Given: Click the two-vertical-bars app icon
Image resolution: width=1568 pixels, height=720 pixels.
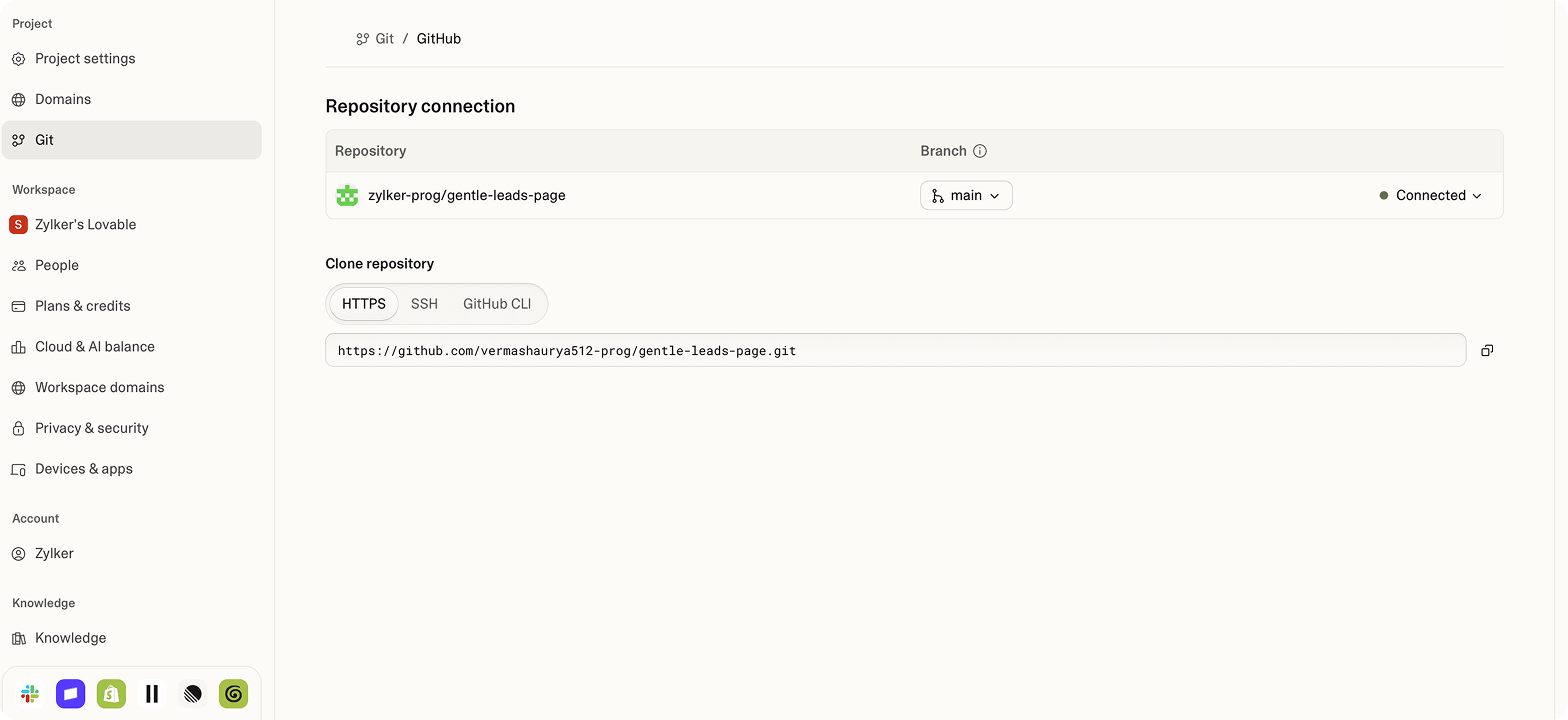Looking at the screenshot, I should click(x=152, y=694).
